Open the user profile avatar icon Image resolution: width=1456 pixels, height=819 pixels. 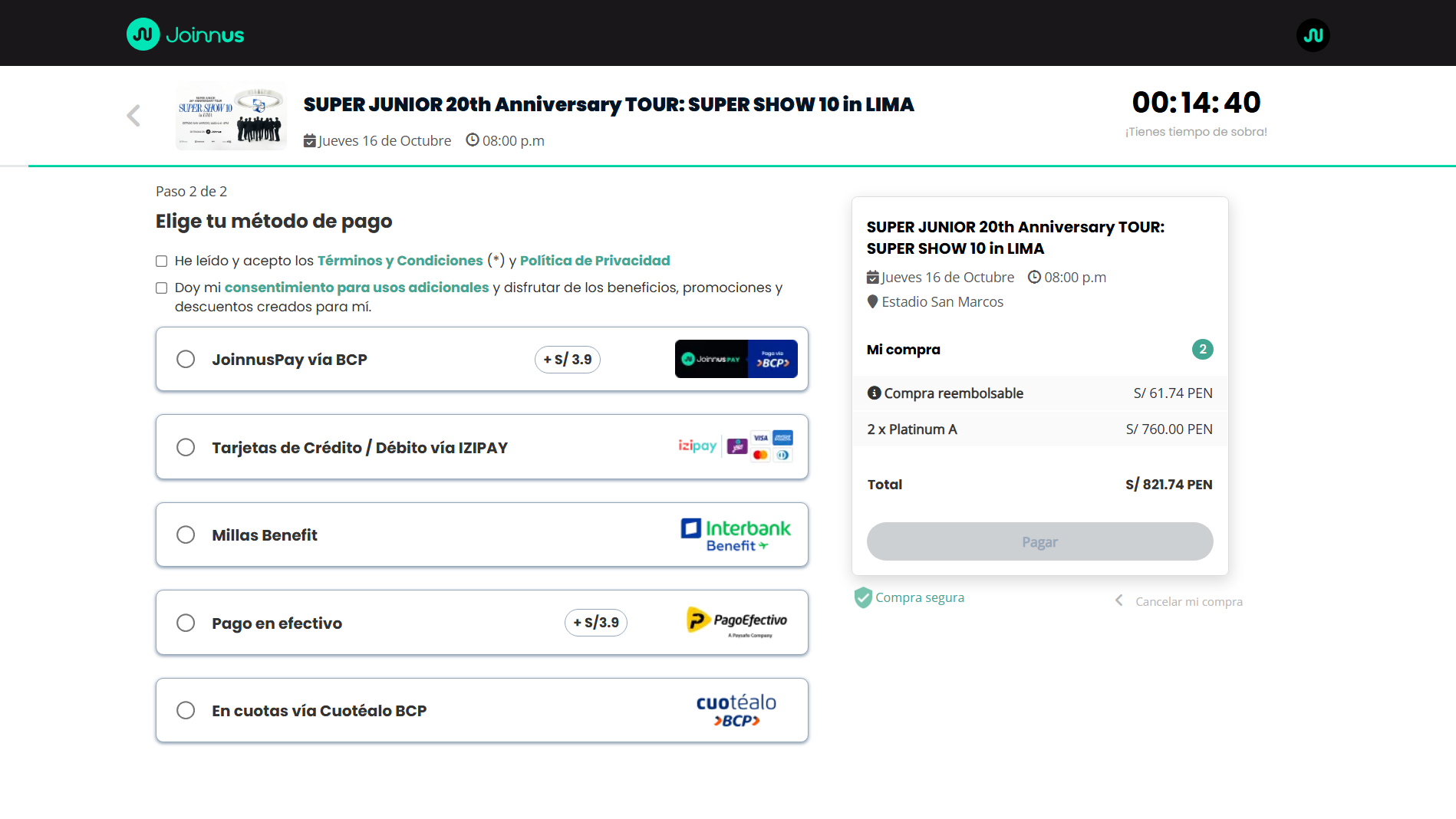tap(1313, 35)
